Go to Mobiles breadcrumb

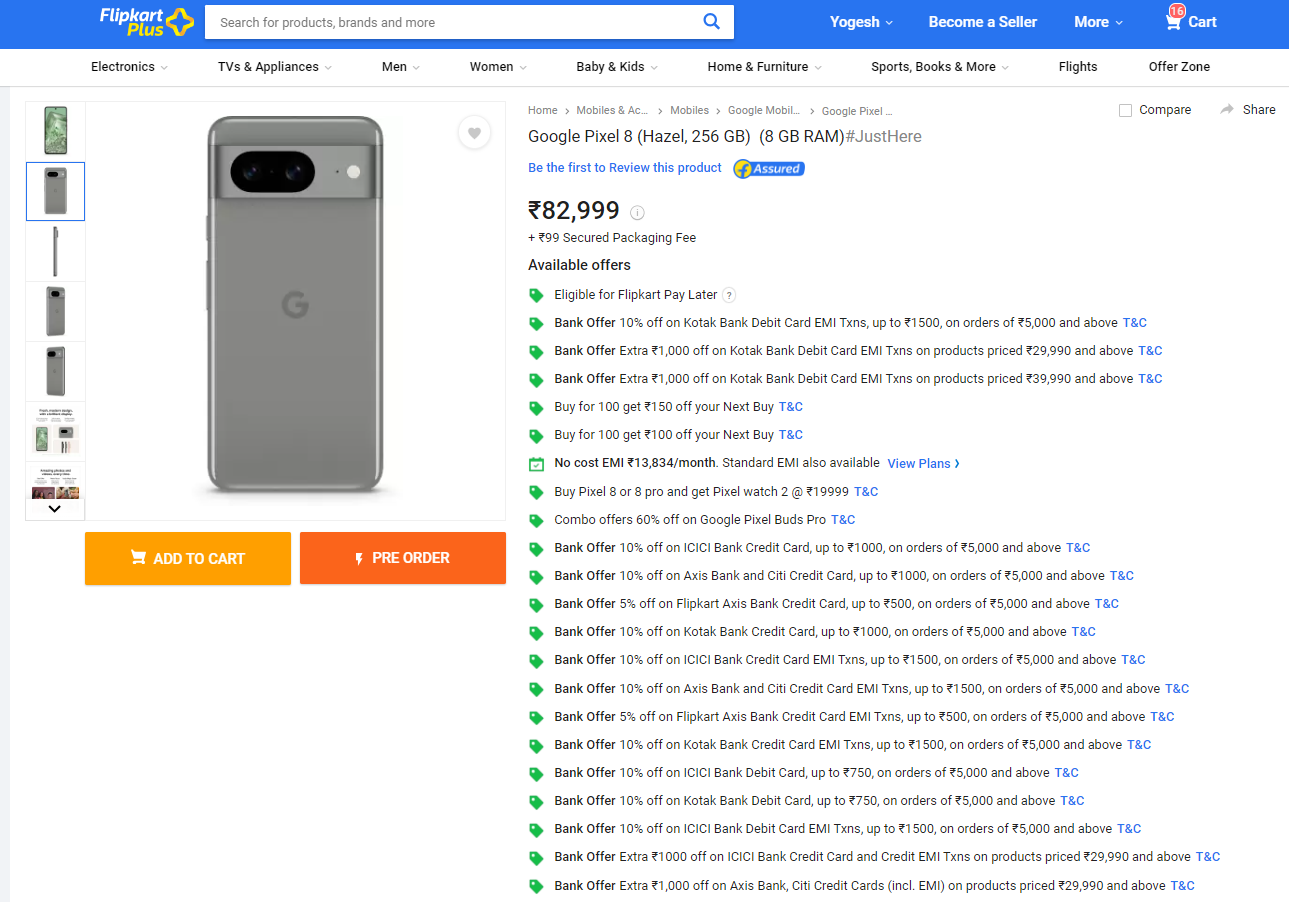point(689,111)
